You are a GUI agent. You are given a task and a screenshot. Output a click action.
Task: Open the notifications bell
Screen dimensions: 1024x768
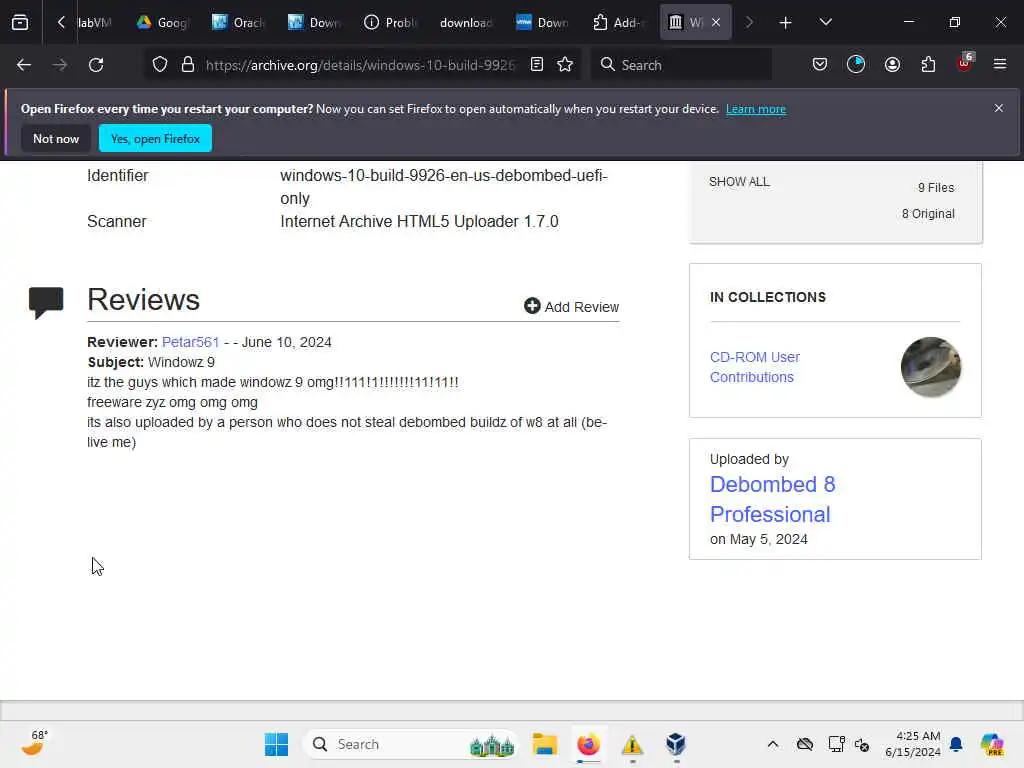coord(956,744)
